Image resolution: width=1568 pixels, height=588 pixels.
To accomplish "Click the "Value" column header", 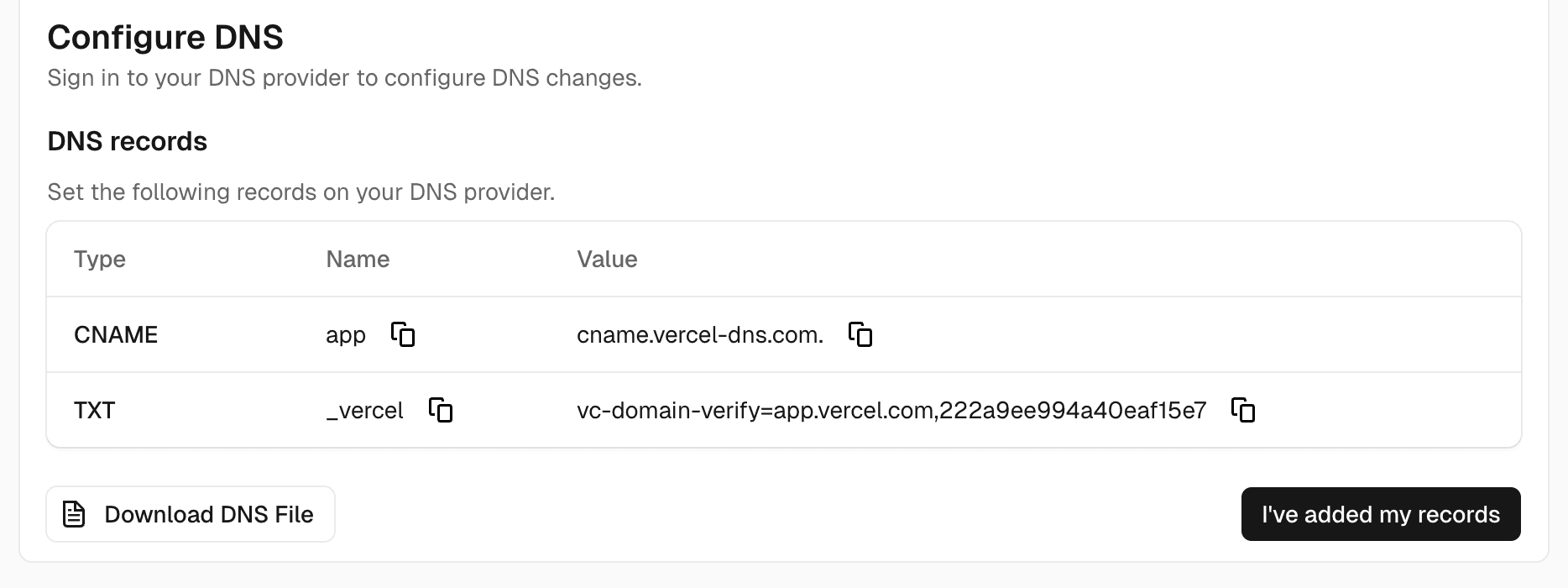I will [x=607, y=260].
